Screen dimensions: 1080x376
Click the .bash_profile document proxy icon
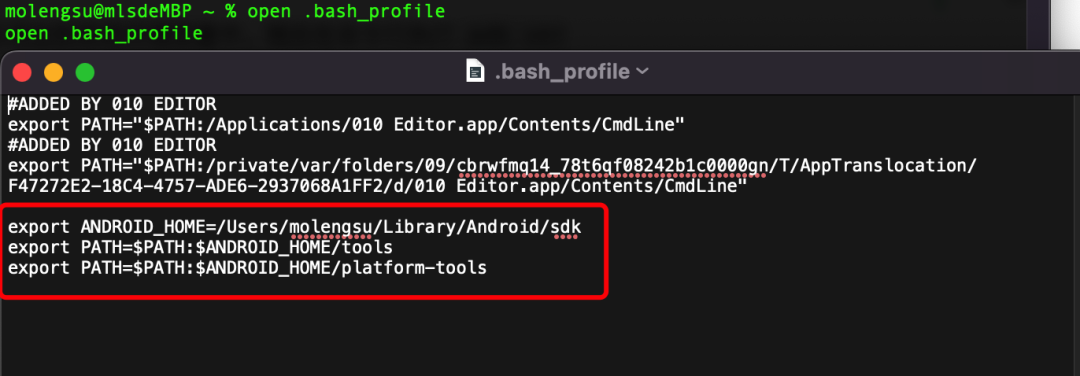476,71
